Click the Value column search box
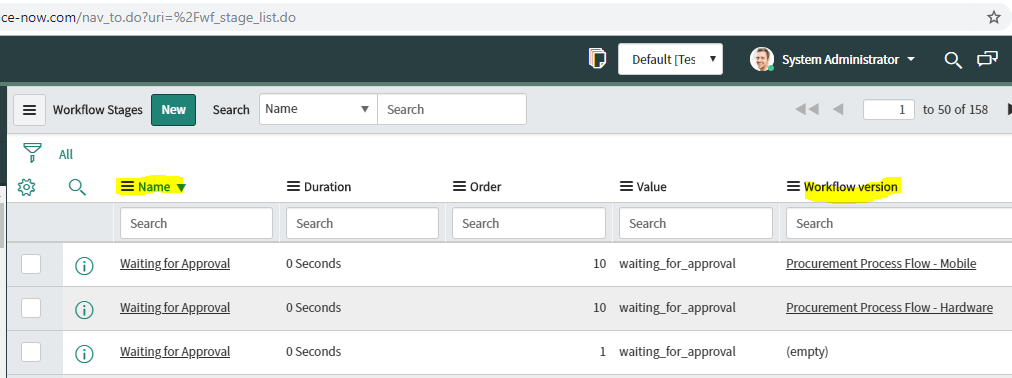The image size is (1012, 378). click(x=696, y=223)
